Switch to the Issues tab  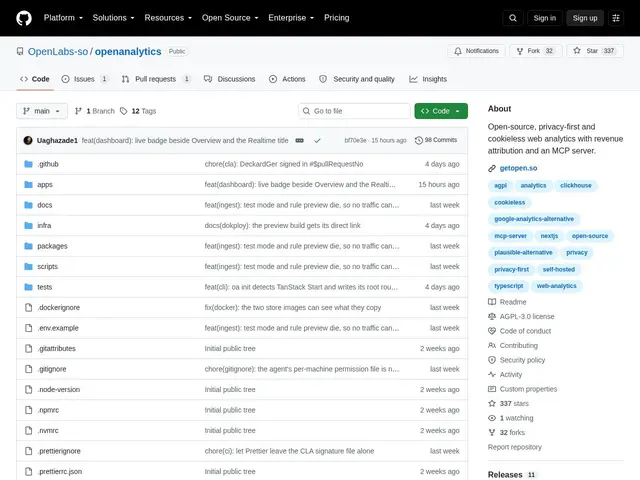click(x=85, y=79)
